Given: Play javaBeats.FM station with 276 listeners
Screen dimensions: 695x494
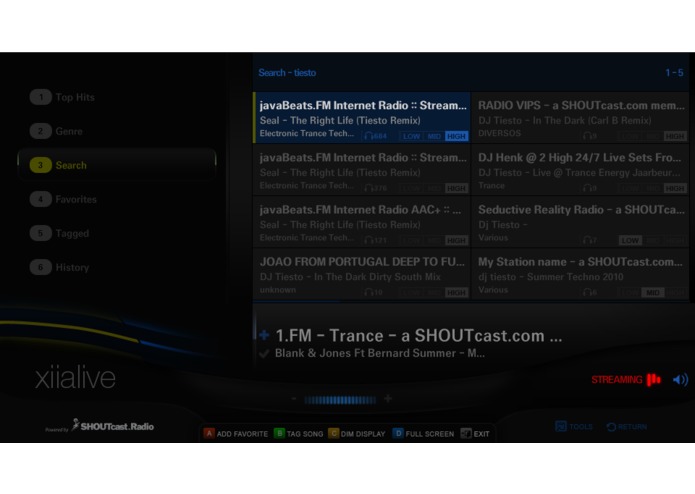Looking at the screenshot, I should tap(362, 170).
